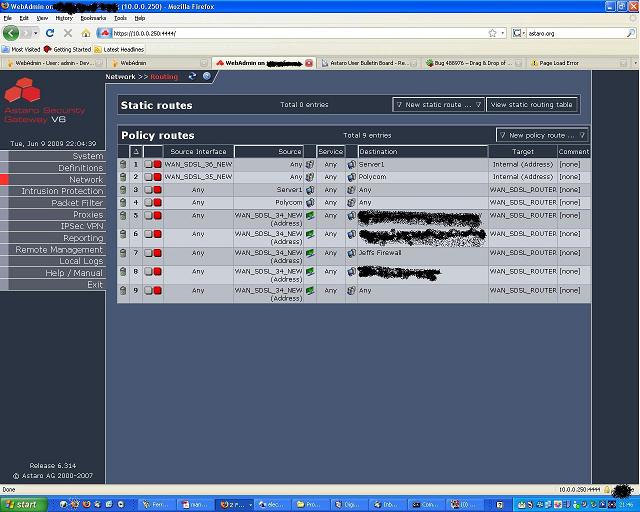Click the host icon next to Polycom source in row 4
Viewport: 640px width, 512px height.
point(310,202)
